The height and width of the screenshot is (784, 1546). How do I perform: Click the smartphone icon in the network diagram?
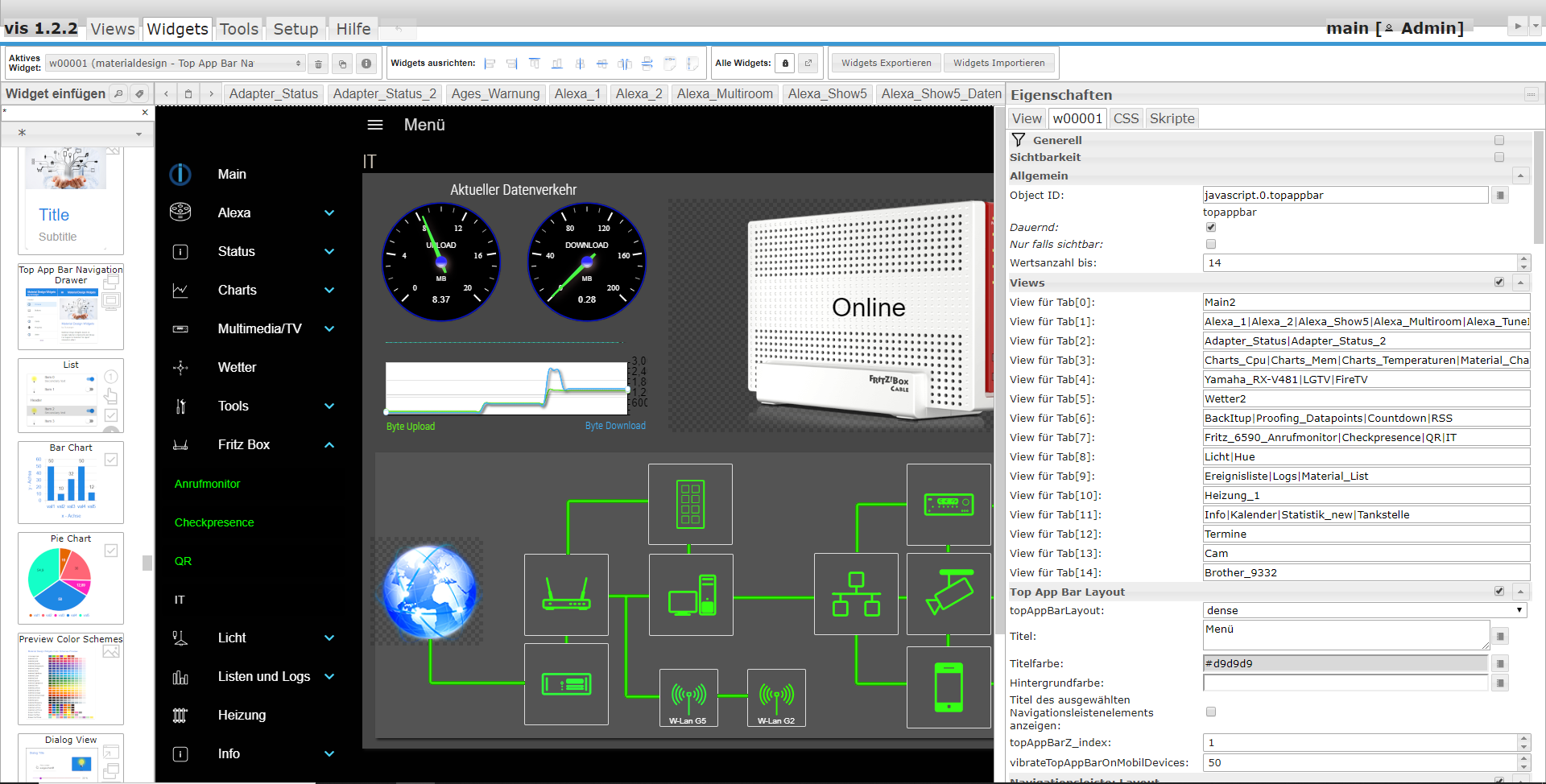click(949, 687)
